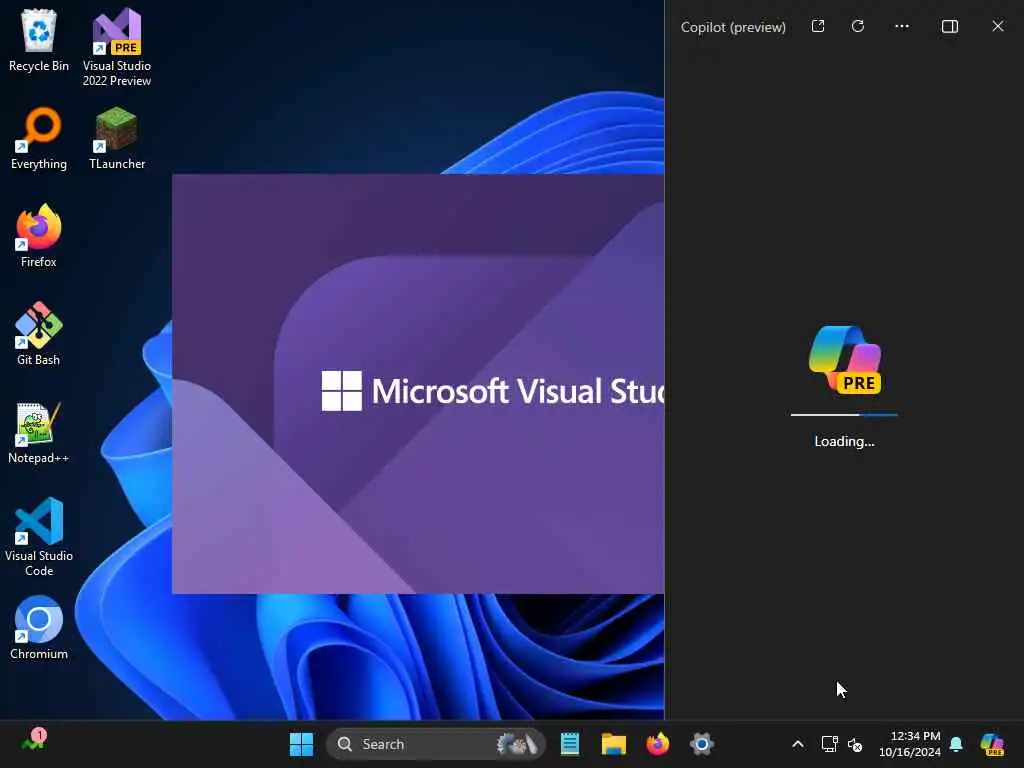1024x768 pixels.
Task: Open the notification bell icon
Action: 956,744
